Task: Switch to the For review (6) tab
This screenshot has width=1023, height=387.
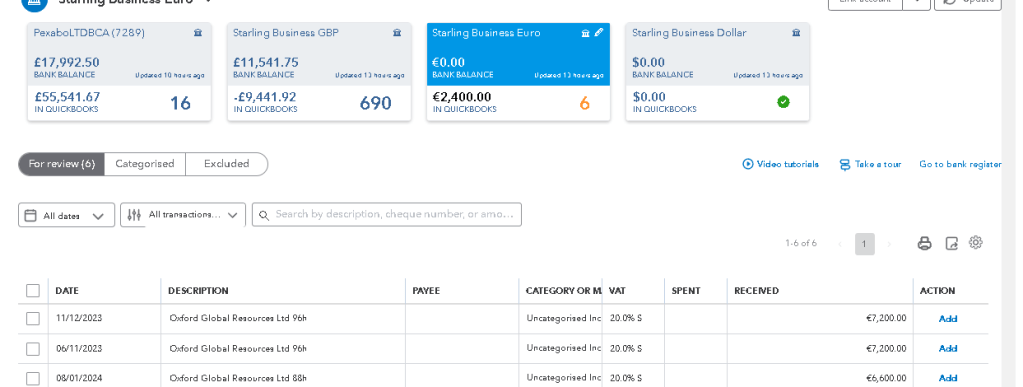Action: [x=61, y=164]
